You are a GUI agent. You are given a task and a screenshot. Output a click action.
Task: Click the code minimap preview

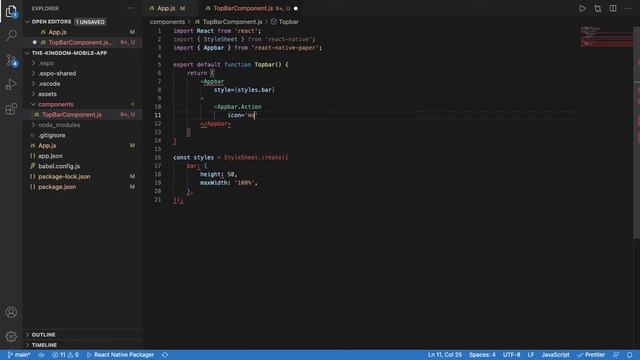pyautogui.click(x=606, y=36)
